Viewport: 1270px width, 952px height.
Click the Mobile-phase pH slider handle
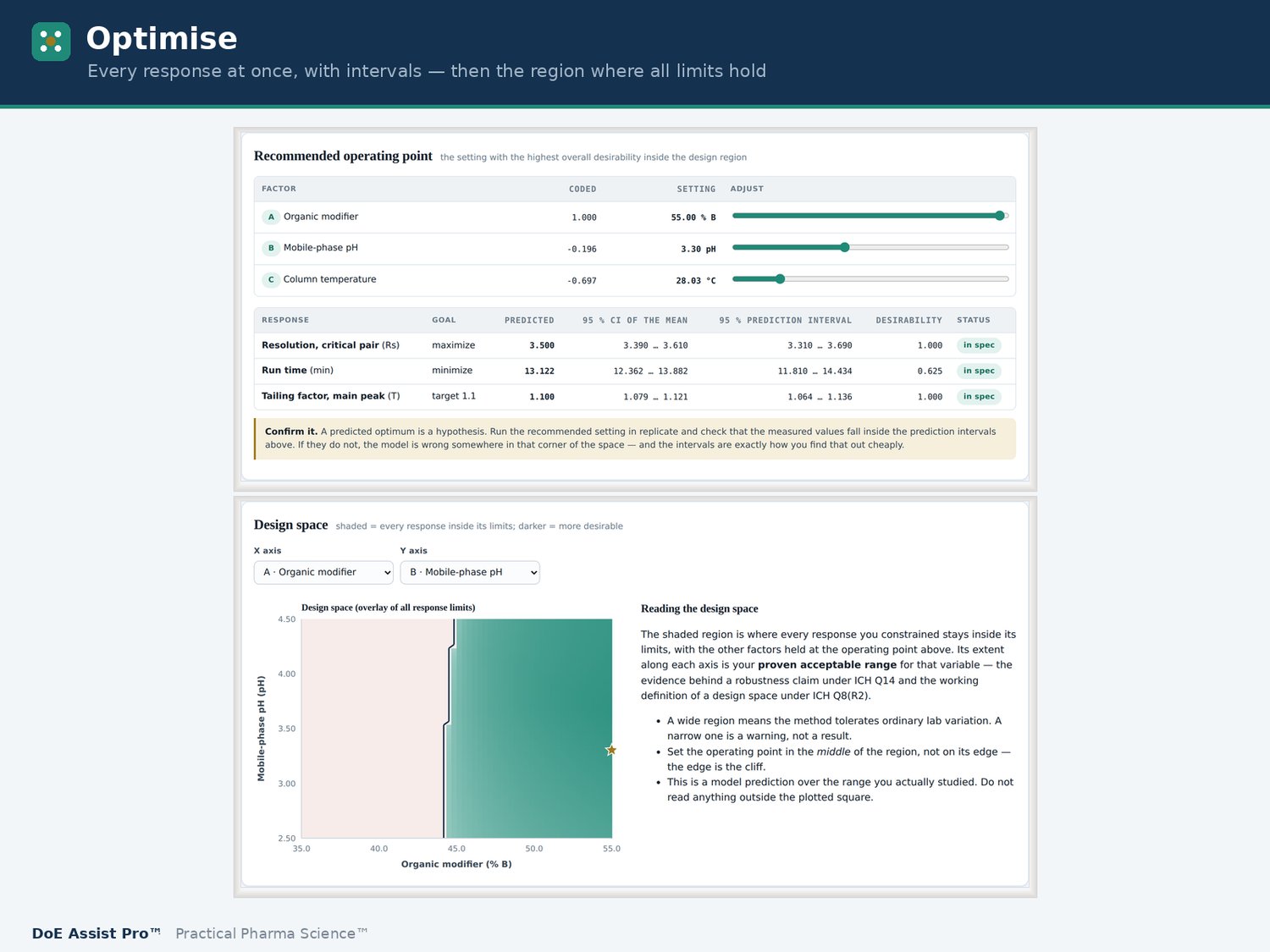pos(844,247)
